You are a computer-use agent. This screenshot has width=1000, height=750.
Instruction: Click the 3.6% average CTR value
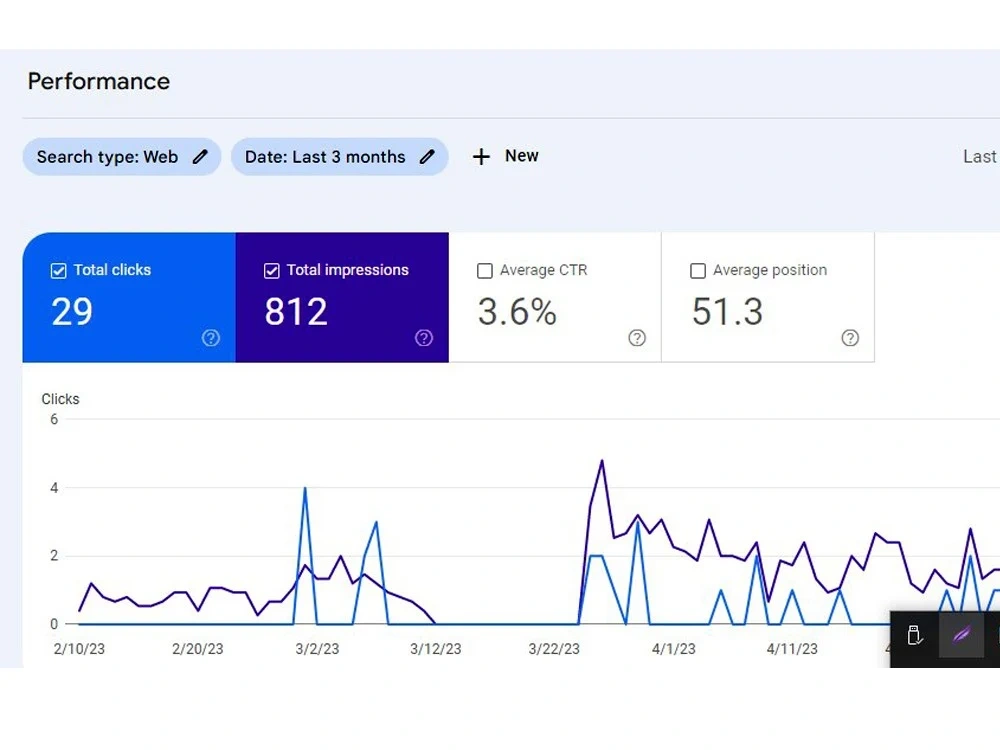[x=517, y=312]
